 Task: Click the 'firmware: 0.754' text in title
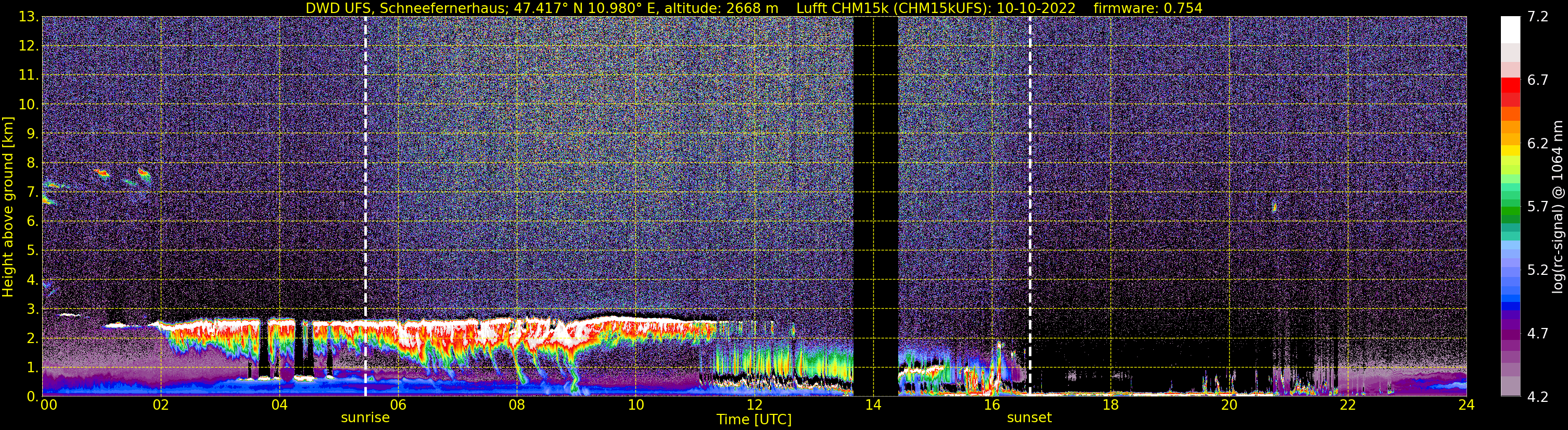click(x=1148, y=8)
